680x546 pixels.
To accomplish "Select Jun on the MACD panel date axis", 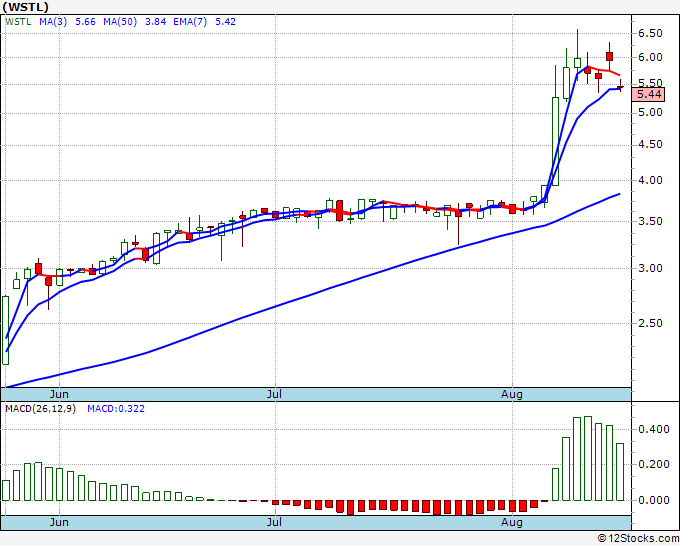I will [x=59, y=522].
